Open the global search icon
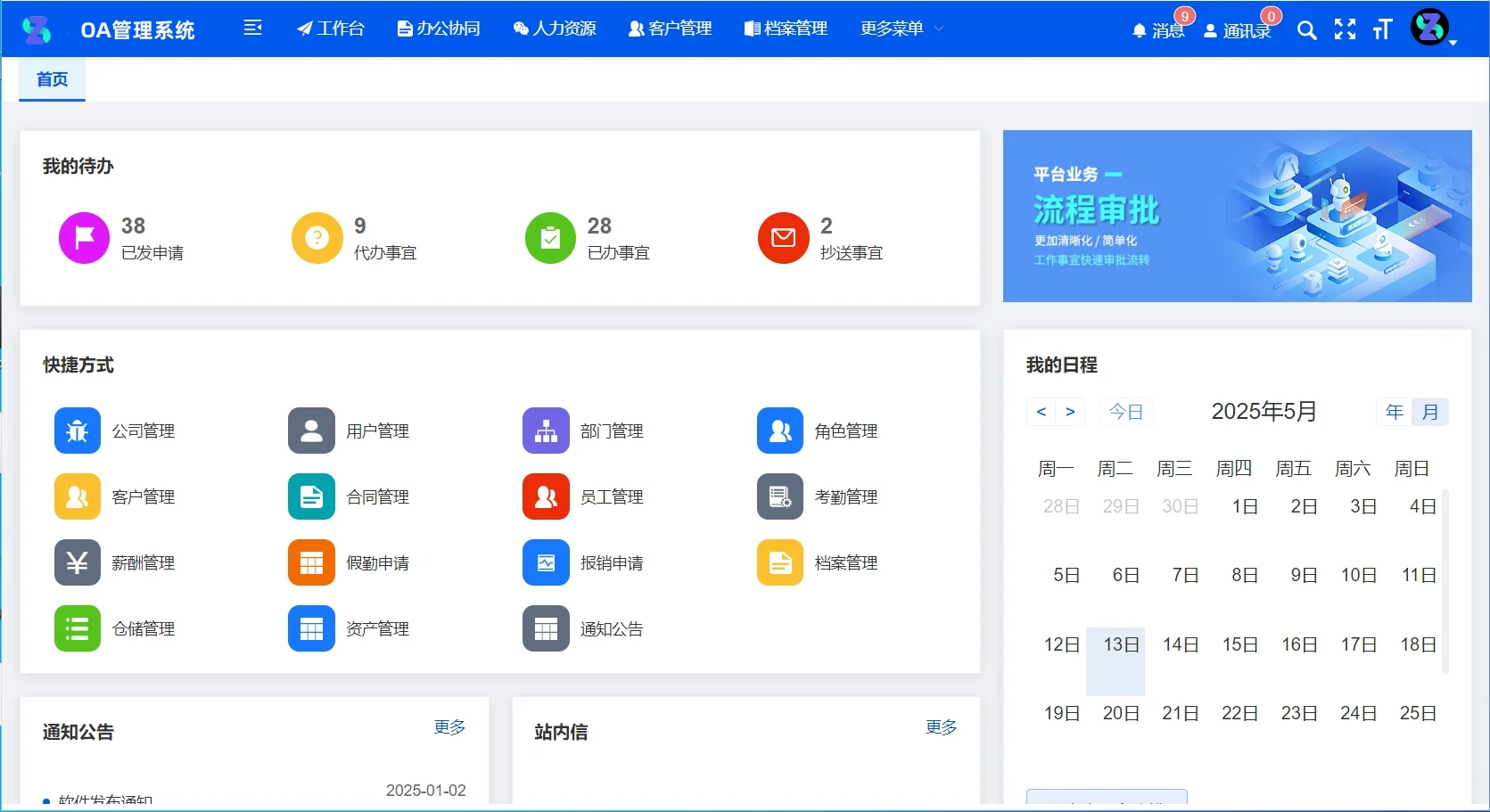Image resolution: width=1490 pixels, height=812 pixels. [1306, 29]
